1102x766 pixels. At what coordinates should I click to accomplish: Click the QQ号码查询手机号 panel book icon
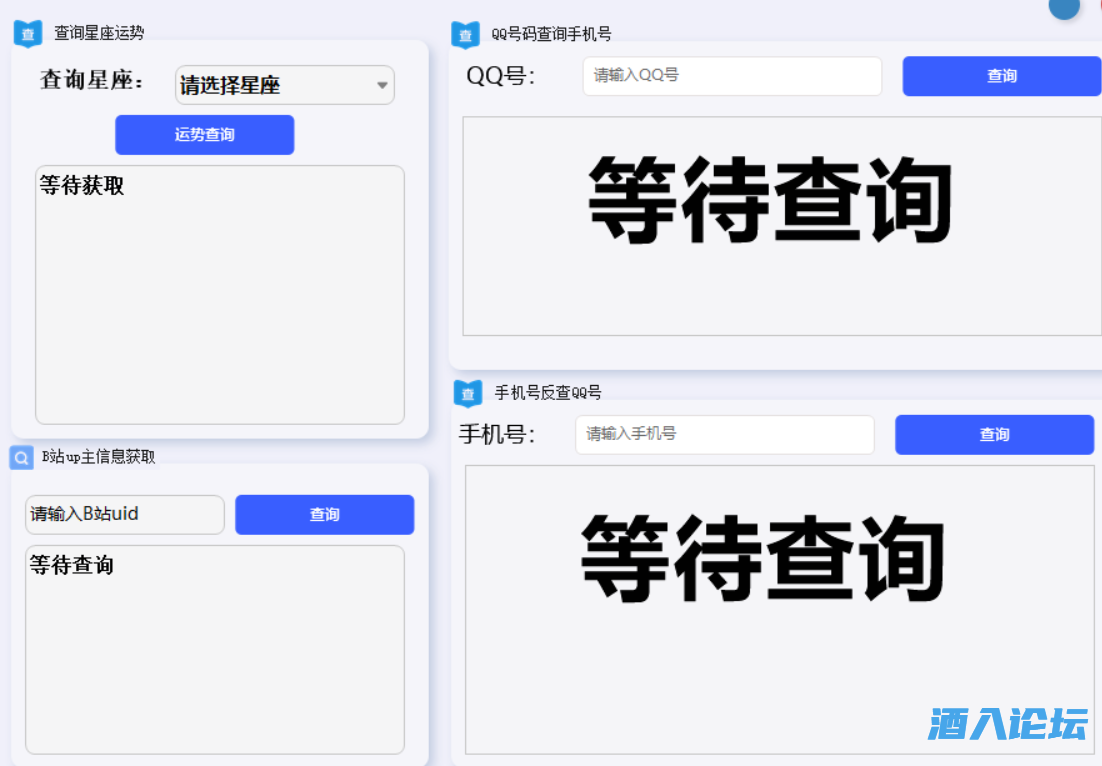click(465, 33)
